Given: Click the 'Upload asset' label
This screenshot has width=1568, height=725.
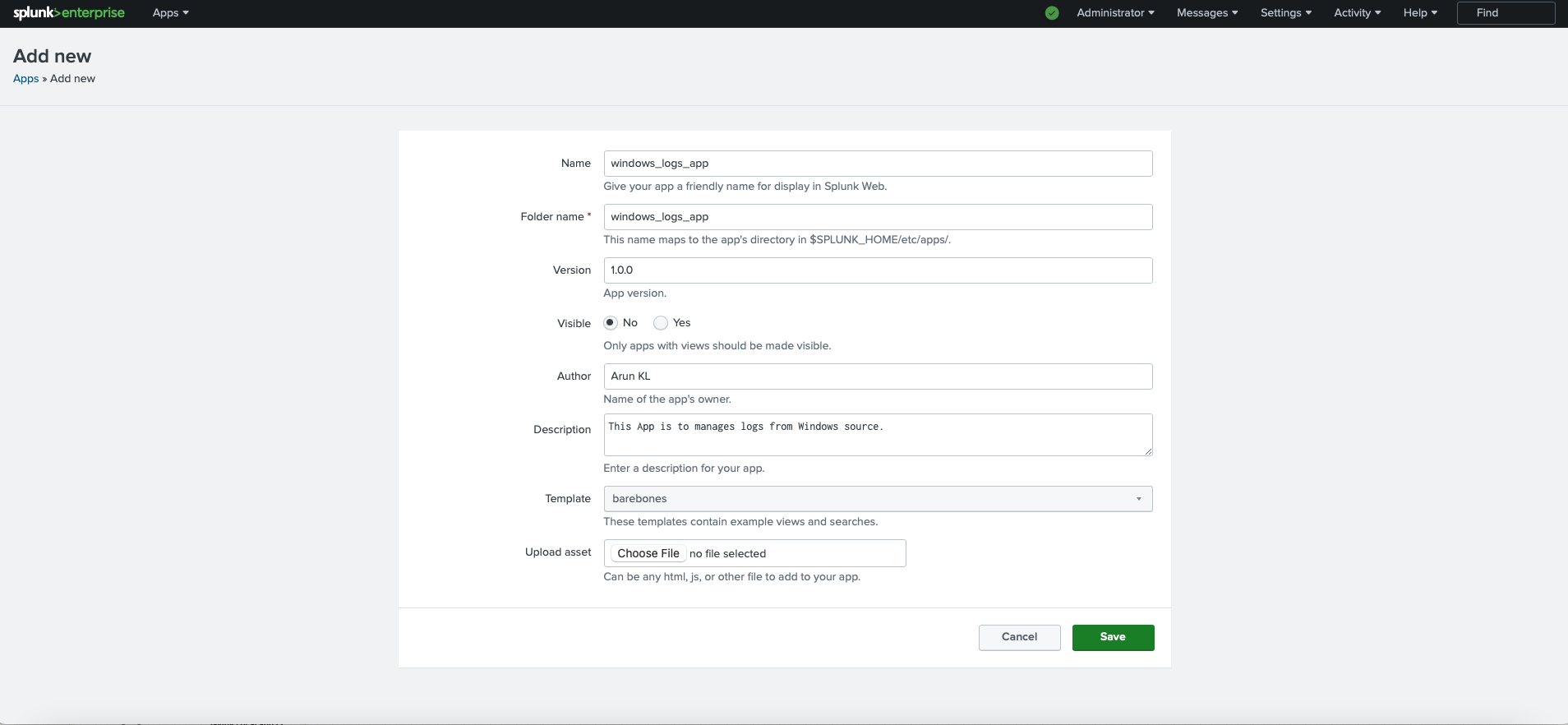Looking at the screenshot, I should tap(558, 552).
